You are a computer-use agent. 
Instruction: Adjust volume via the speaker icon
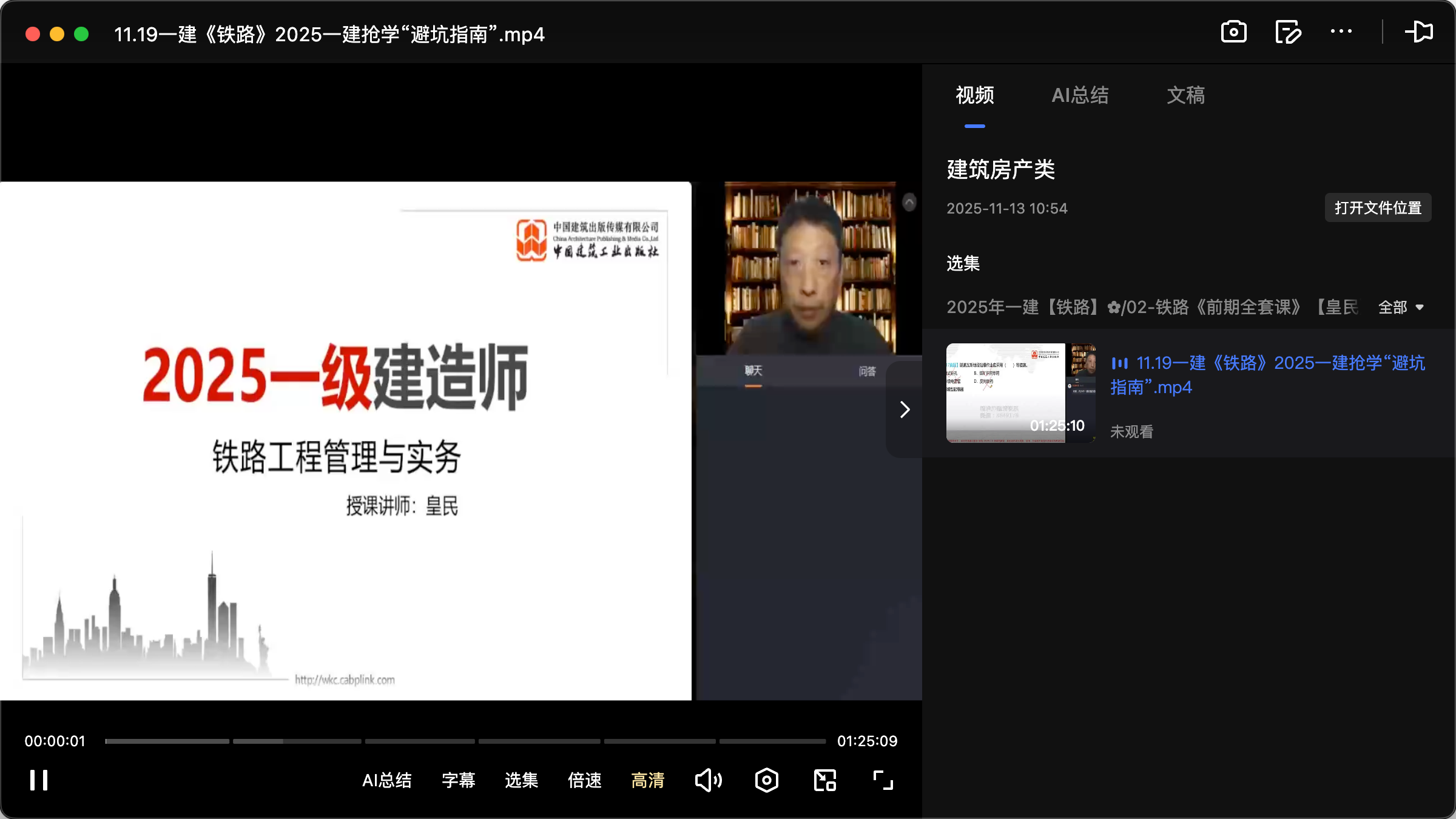[x=708, y=780]
